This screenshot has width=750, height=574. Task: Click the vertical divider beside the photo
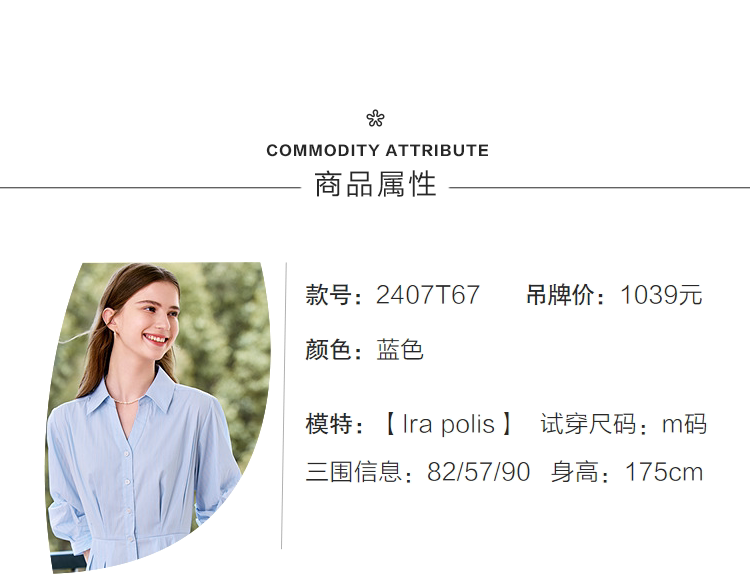click(x=283, y=405)
